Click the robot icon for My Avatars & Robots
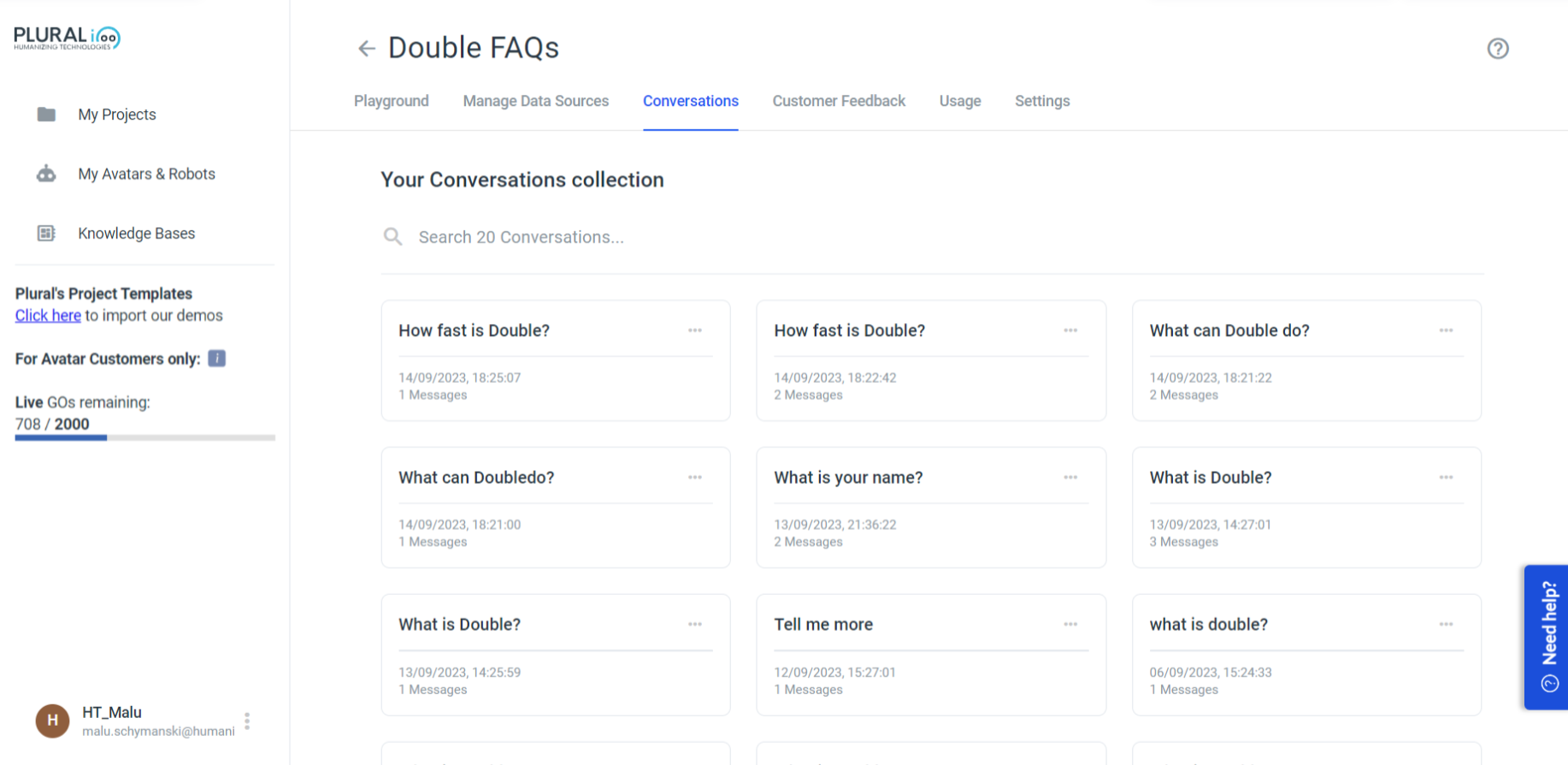Image resolution: width=1568 pixels, height=765 pixels. tap(46, 174)
